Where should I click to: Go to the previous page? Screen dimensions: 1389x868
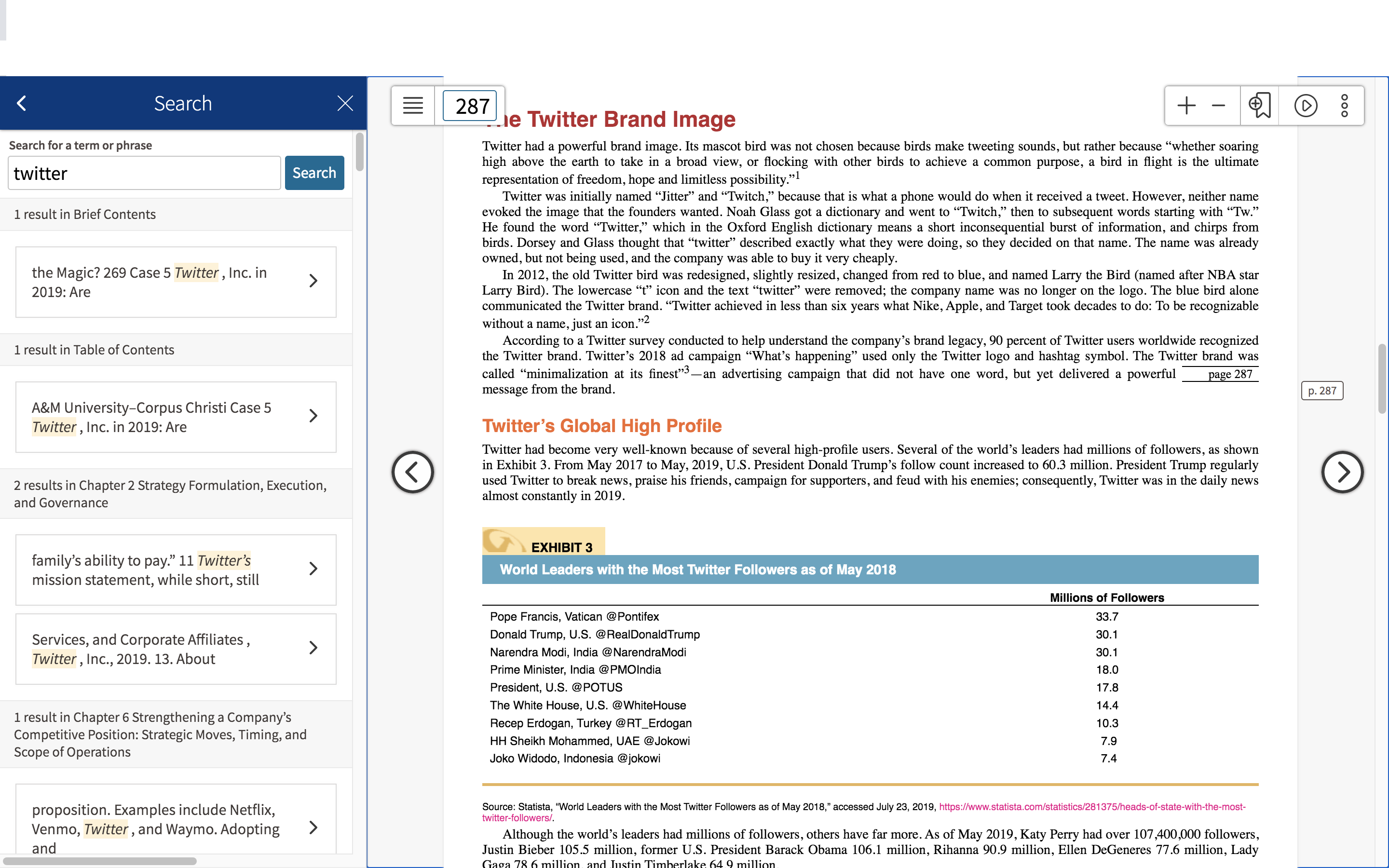click(x=413, y=472)
